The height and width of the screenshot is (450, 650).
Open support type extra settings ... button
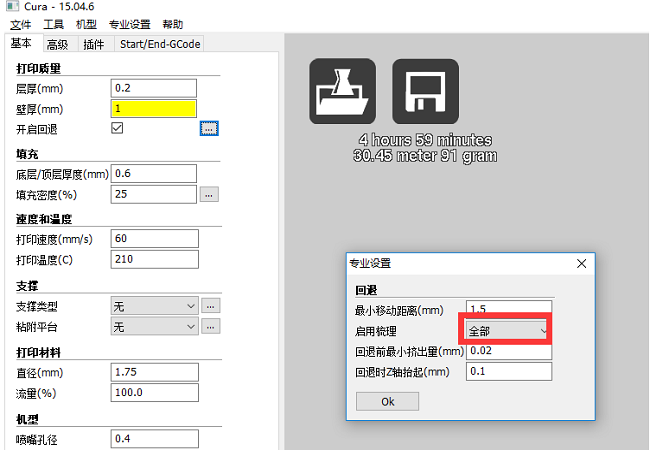211,306
